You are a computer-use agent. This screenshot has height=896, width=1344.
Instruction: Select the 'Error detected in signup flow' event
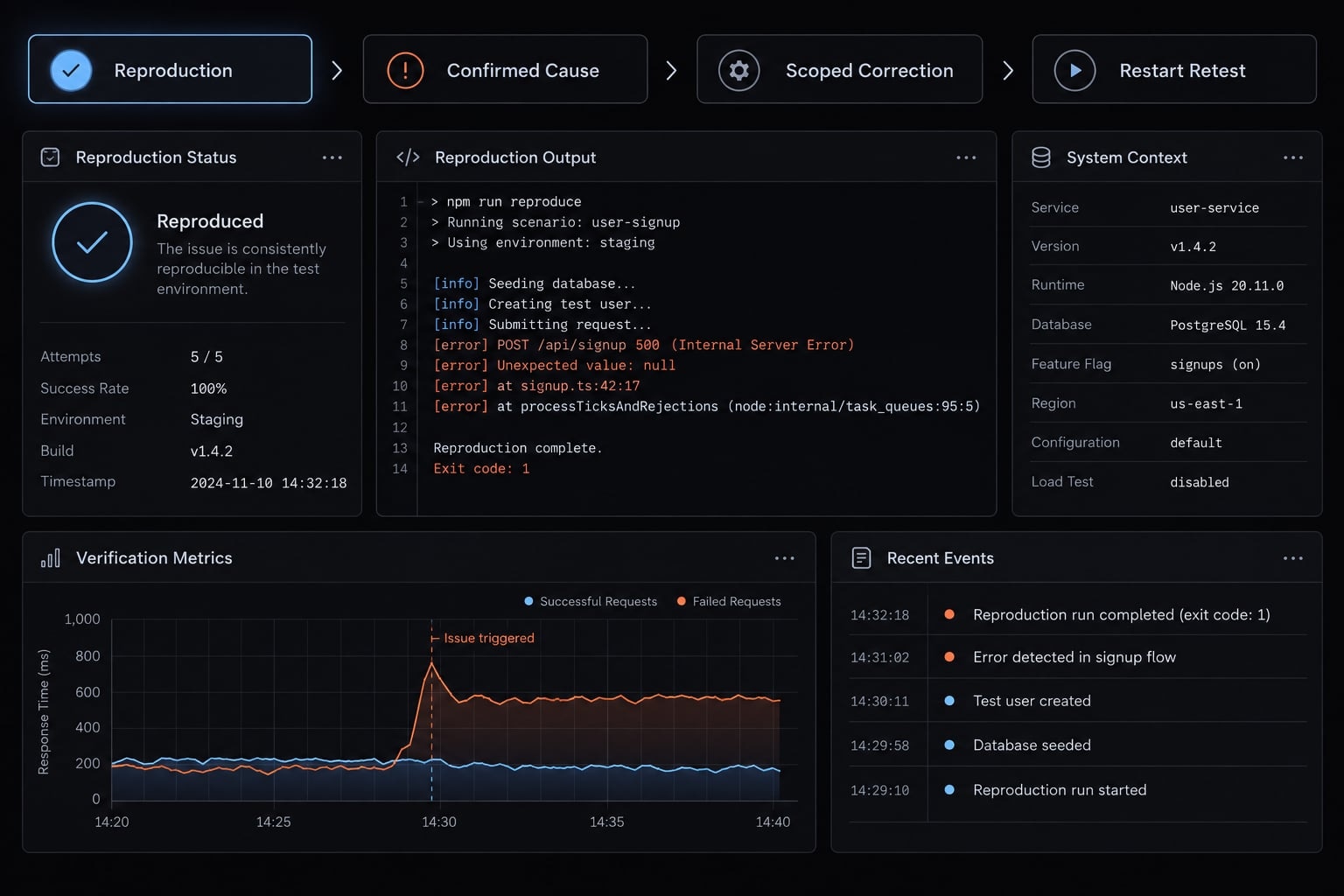click(x=1078, y=657)
